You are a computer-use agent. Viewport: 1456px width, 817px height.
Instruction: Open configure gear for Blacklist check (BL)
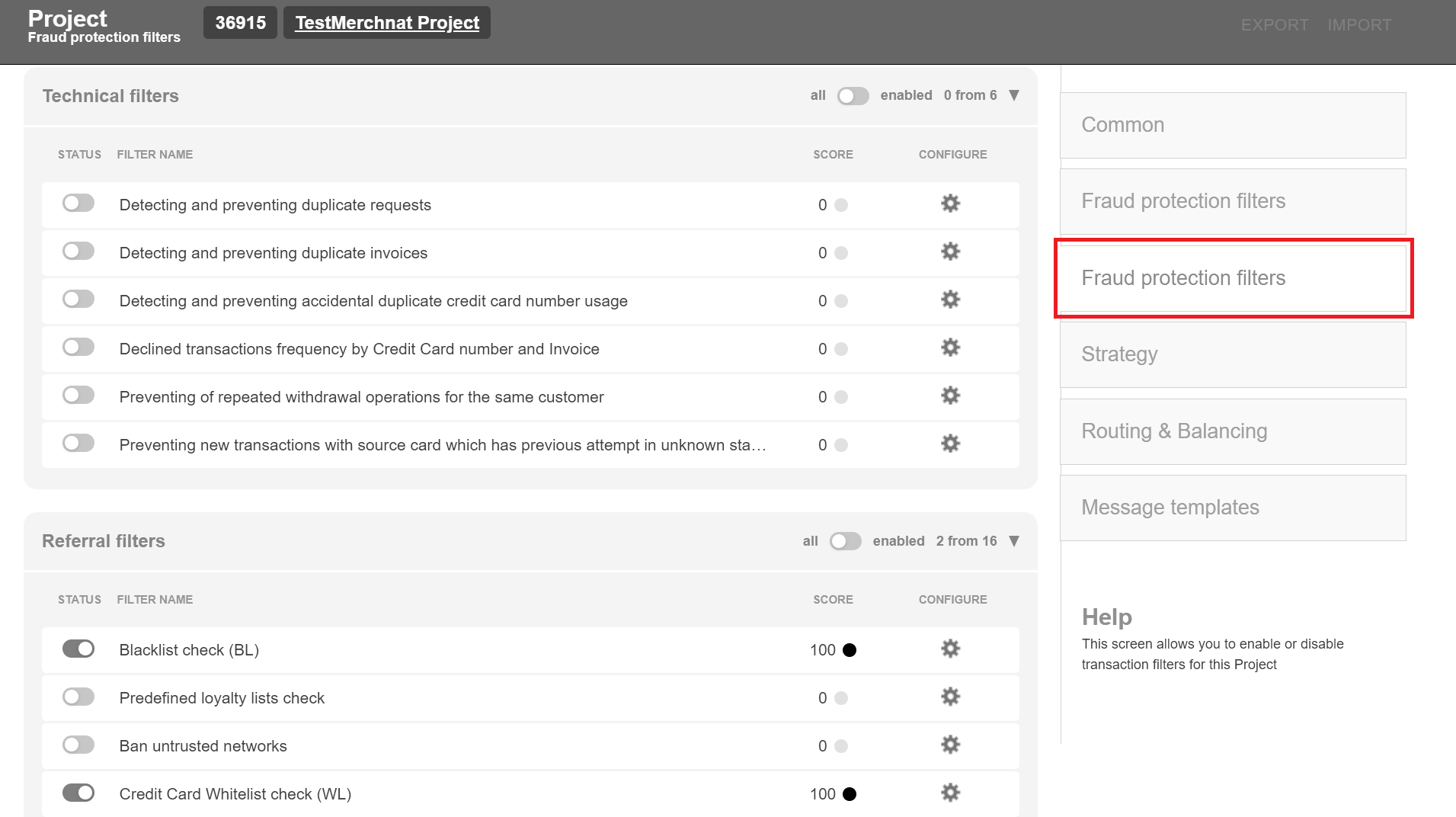pos(950,649)
